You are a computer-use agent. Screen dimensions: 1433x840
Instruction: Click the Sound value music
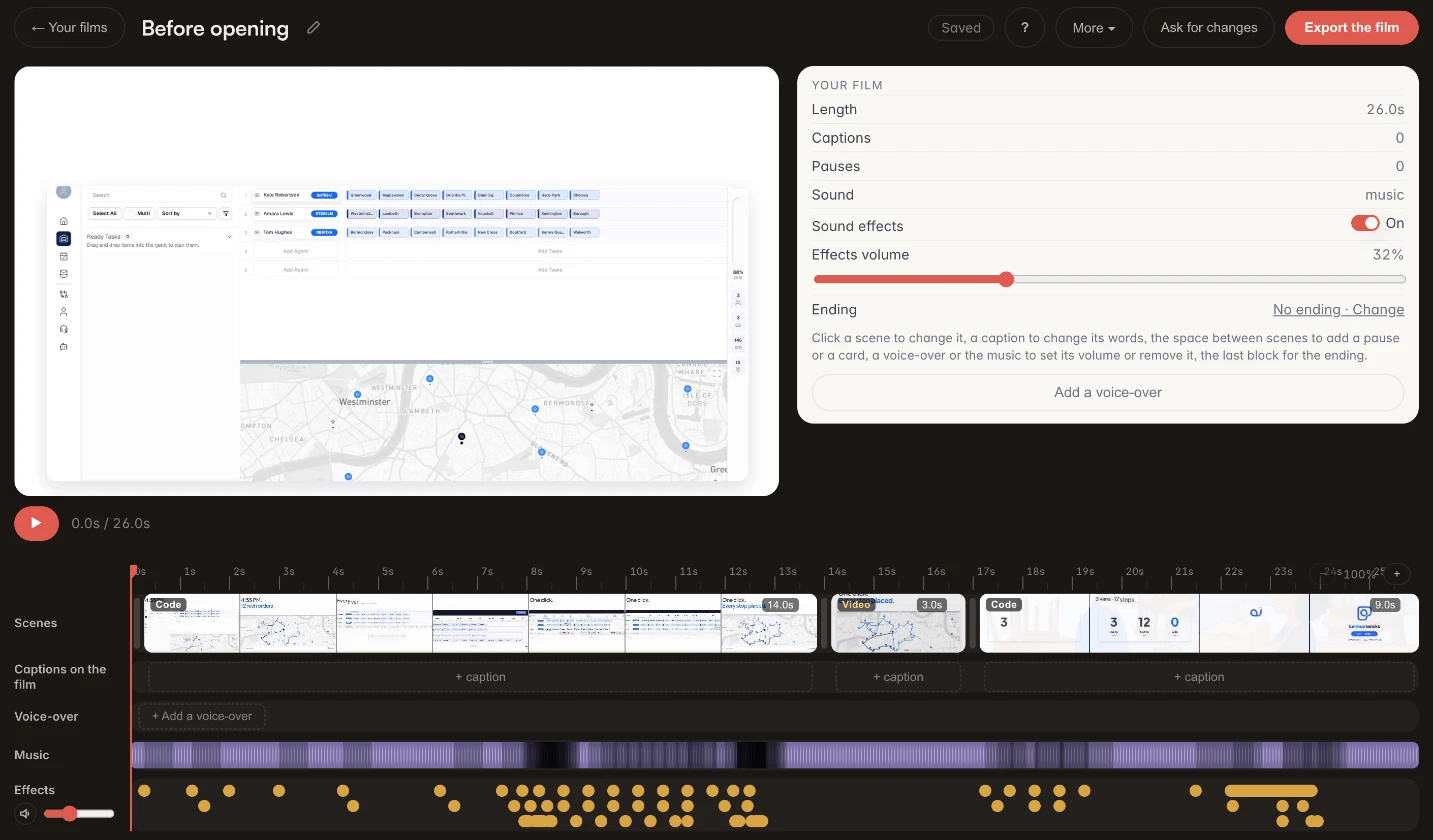tap(1384, 195)
